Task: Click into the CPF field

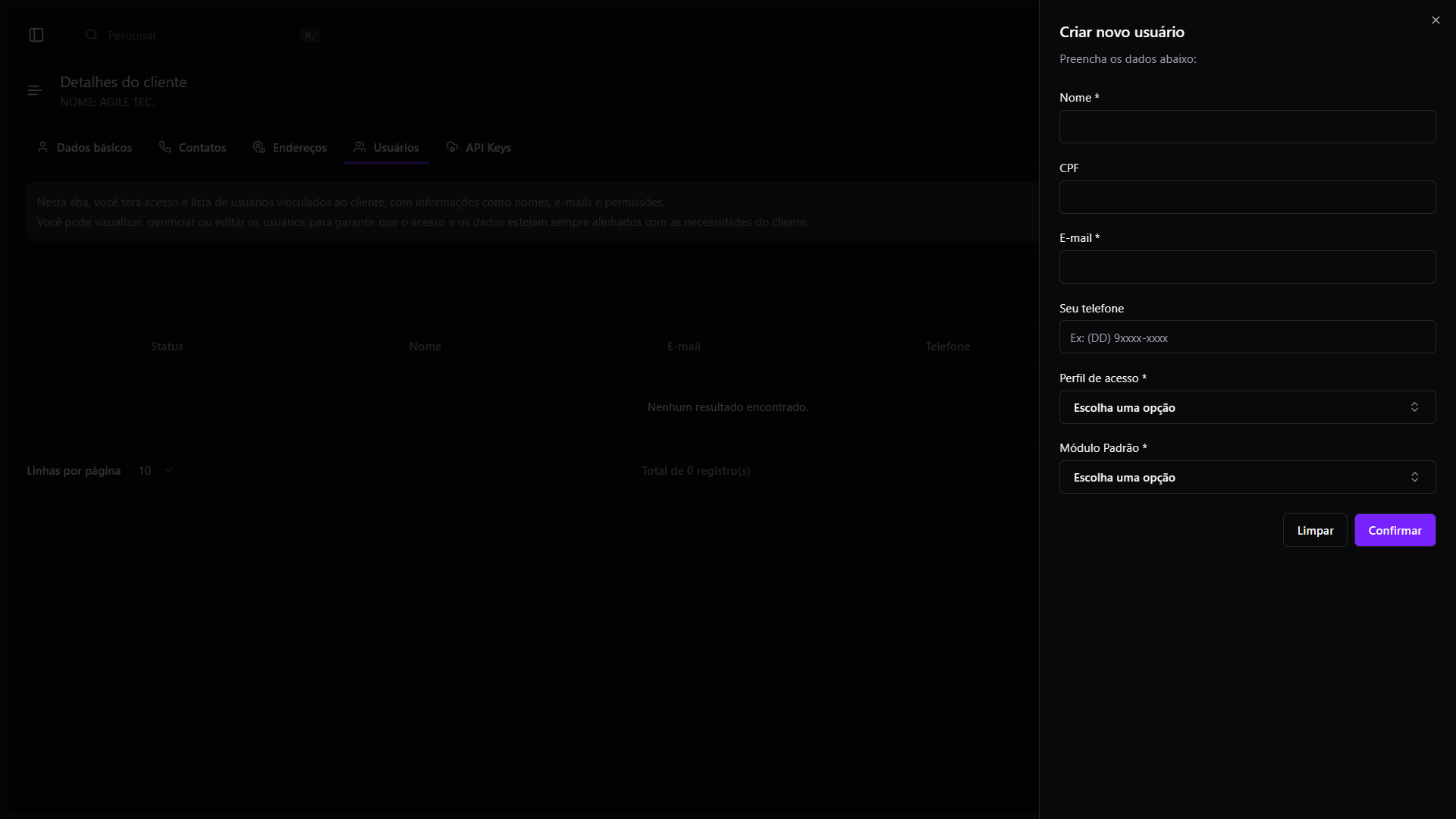Action: point(1247,197)
